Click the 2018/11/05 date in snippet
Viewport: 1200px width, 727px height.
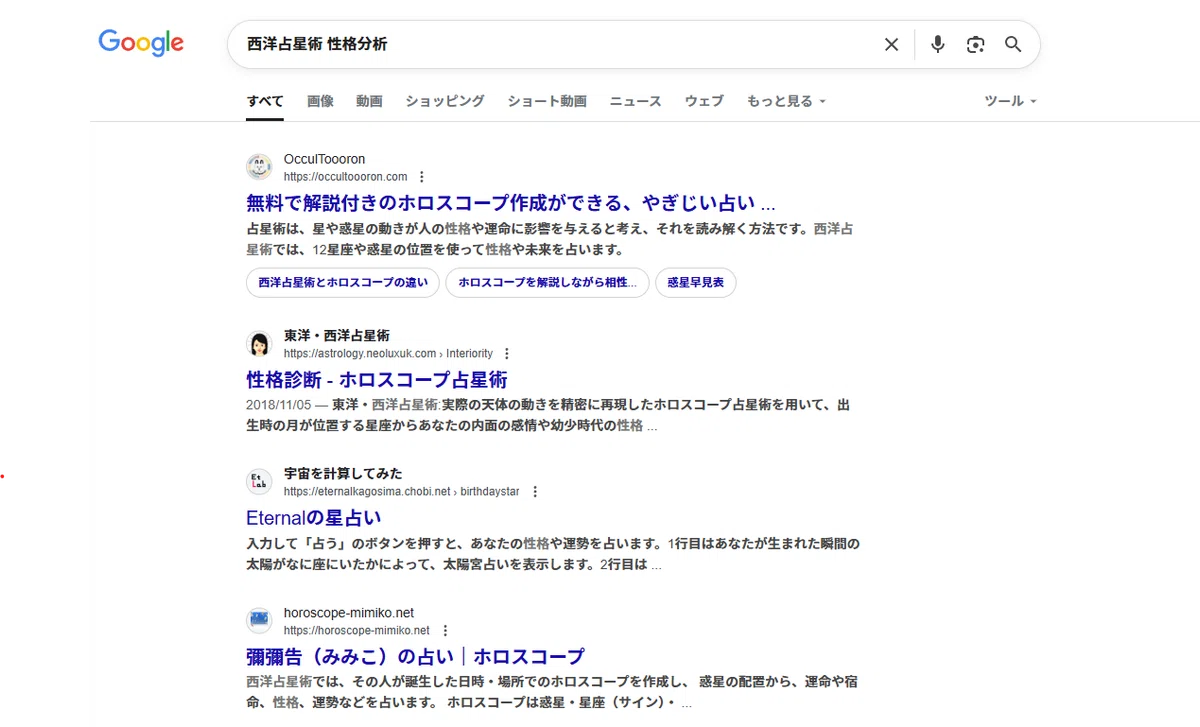tap(277, 406)
